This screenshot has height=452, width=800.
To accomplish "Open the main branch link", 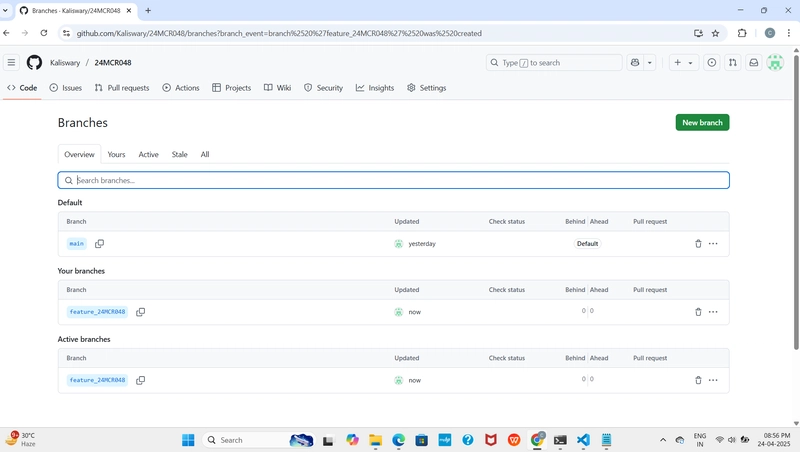I will click(x=77, y=244).
